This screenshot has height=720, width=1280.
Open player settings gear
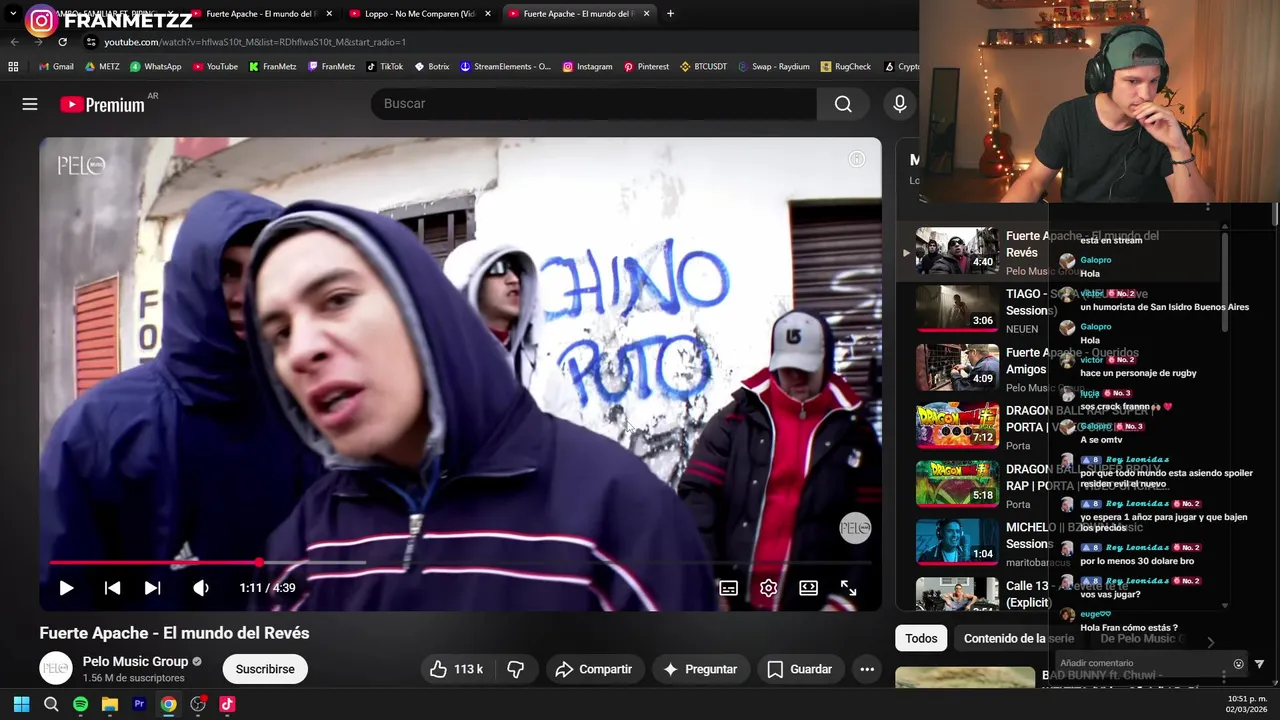[x=768, y=588]
